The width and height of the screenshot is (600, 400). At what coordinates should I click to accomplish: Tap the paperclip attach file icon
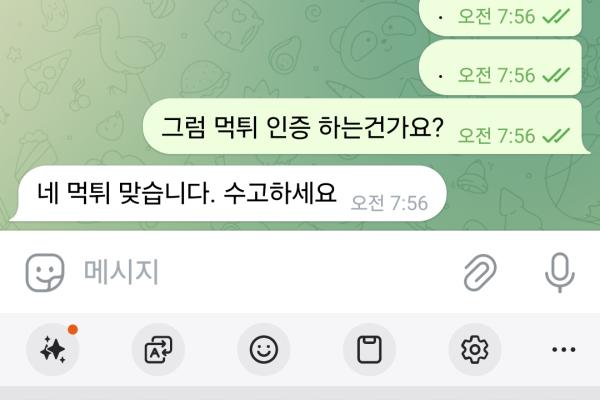tap(480, 273)
